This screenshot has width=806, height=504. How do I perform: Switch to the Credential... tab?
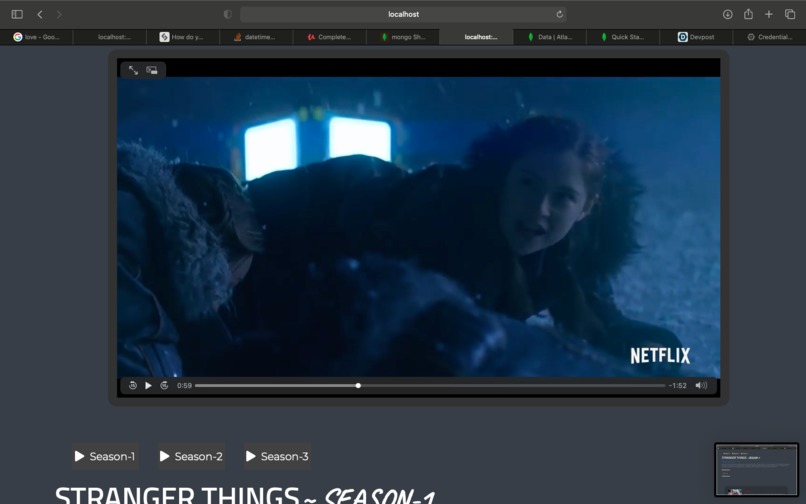tap(770, 37)
